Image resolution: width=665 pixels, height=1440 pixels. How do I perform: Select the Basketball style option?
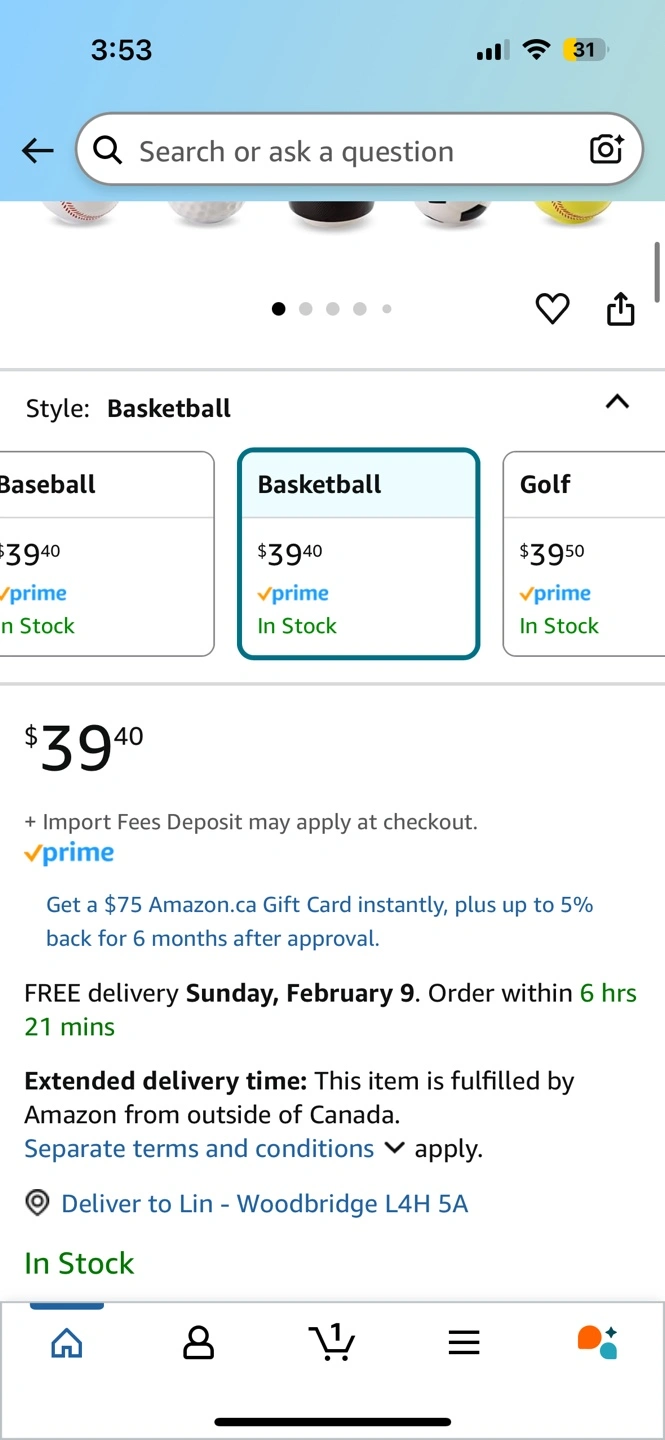tap(358, 554)
